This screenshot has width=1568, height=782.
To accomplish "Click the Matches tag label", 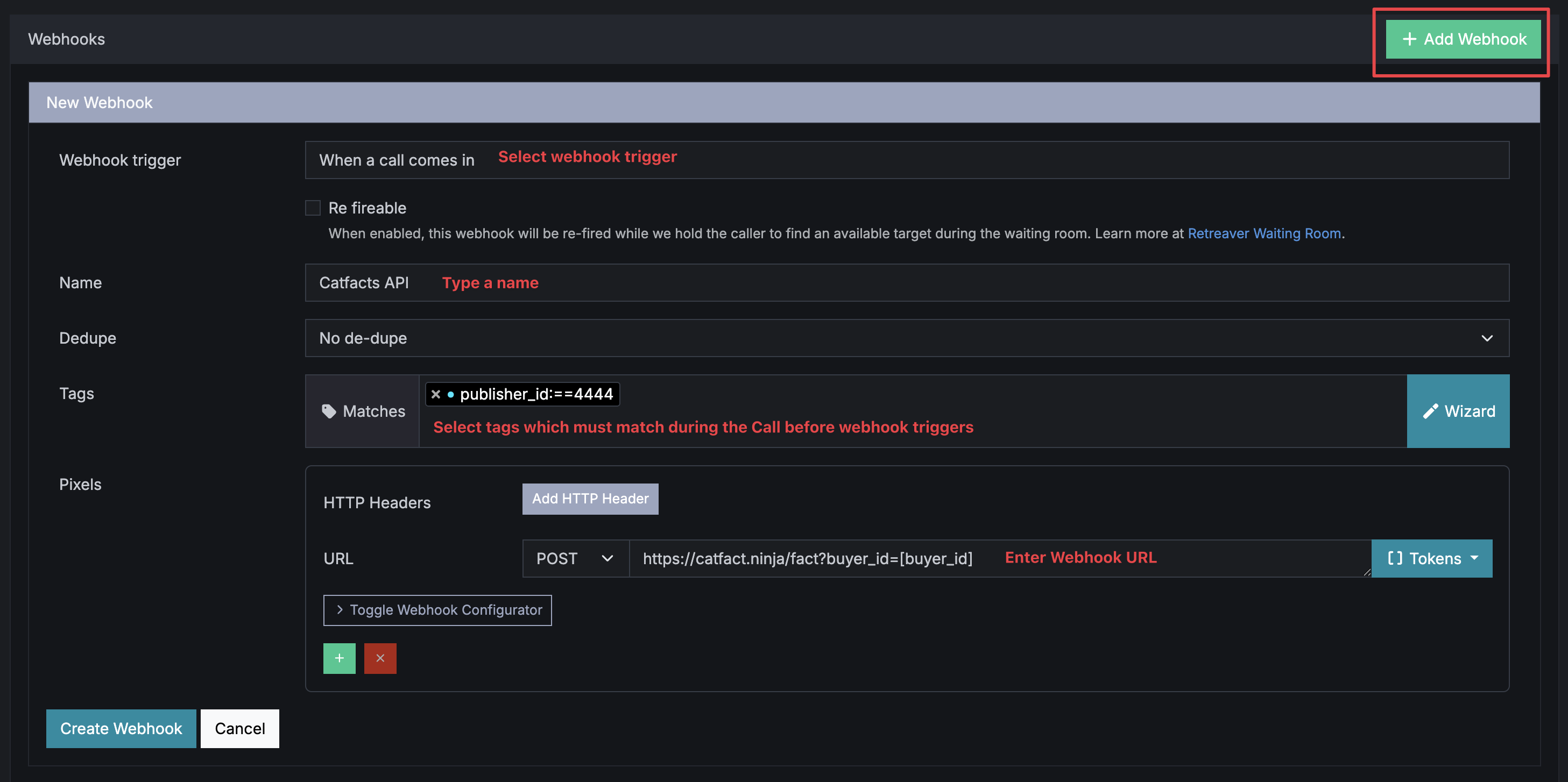I will pos(363,411).
